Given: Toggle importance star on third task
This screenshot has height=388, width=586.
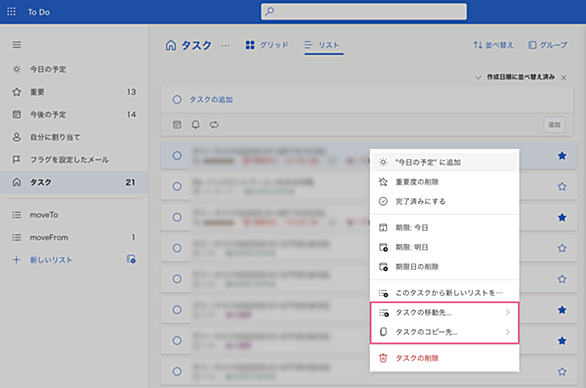Looking at the screenshot, I should pos(562,218).
